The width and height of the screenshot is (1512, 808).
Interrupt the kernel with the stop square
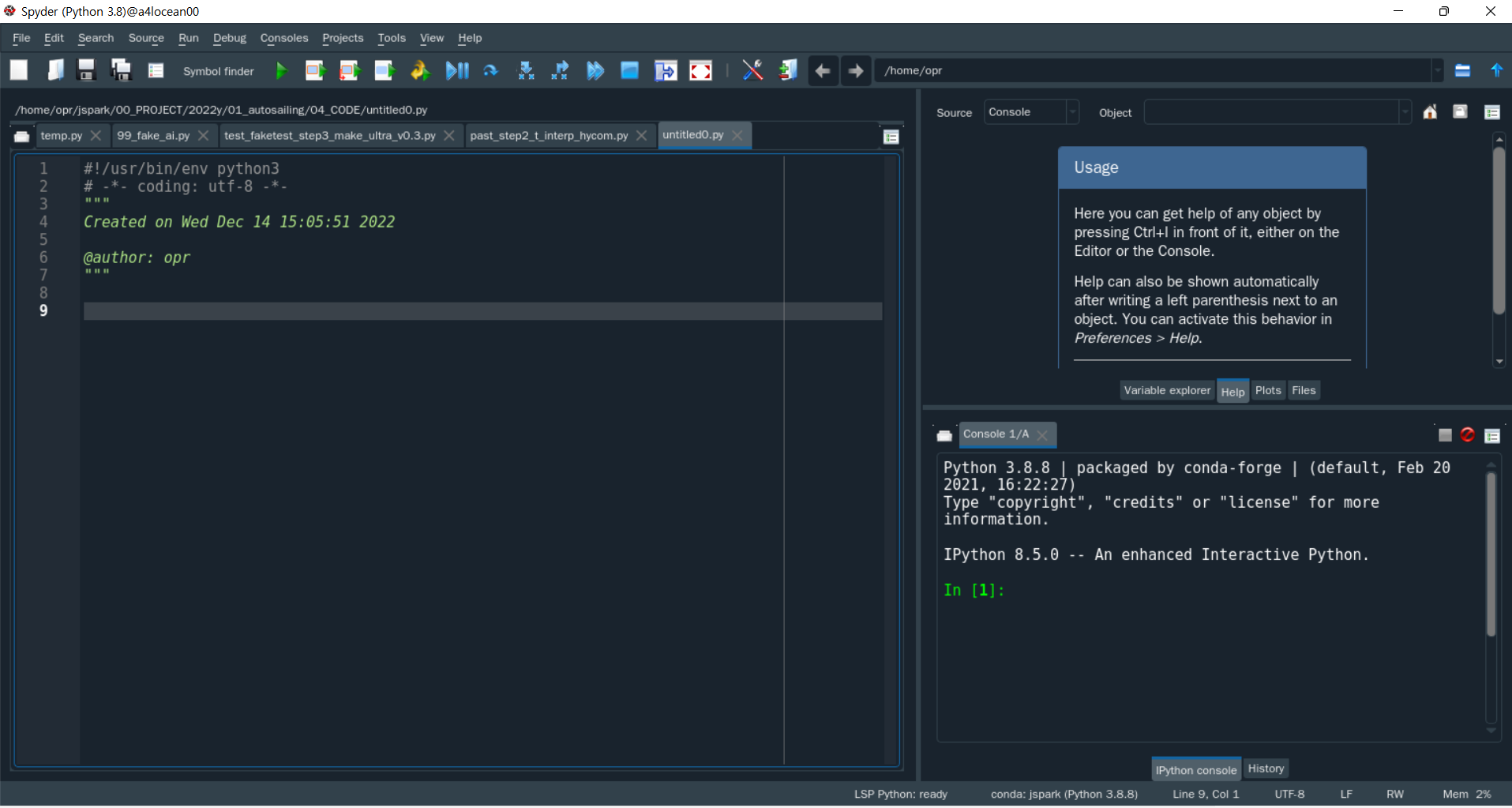point(1445,435)
